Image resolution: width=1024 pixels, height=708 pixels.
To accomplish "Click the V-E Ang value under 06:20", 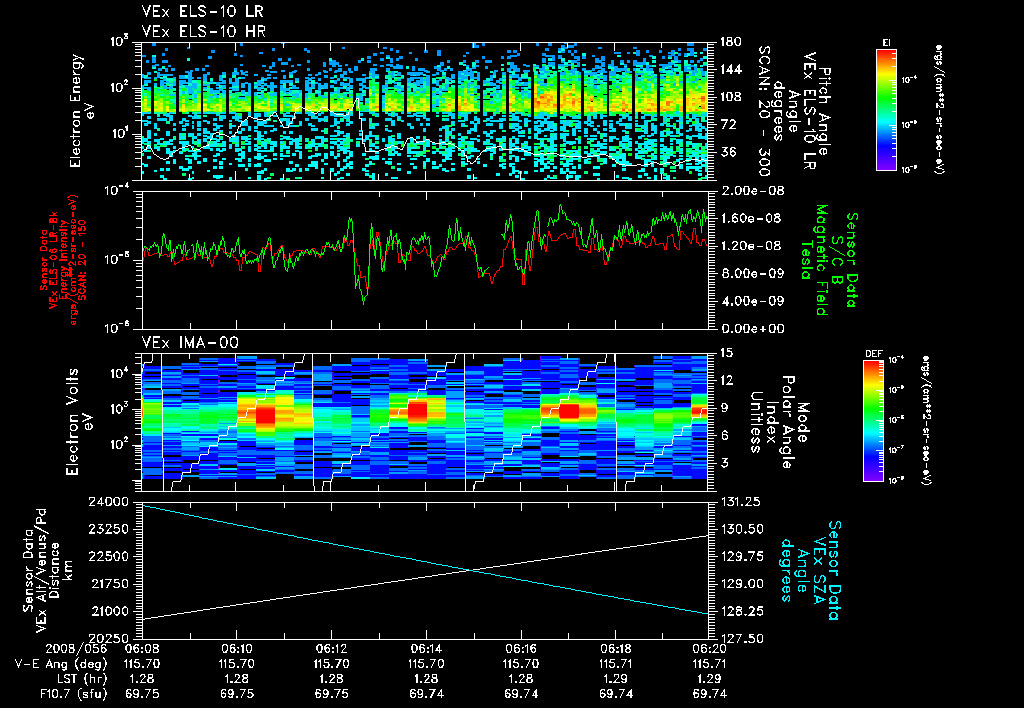I will [710, 664].
